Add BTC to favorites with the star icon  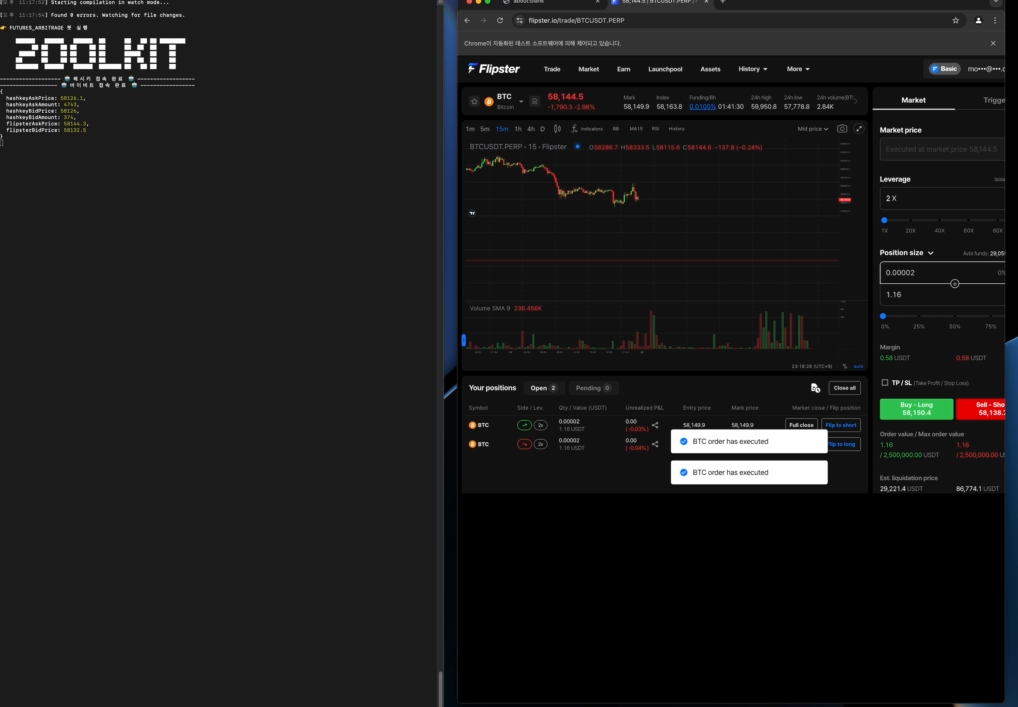coord(474,101)
